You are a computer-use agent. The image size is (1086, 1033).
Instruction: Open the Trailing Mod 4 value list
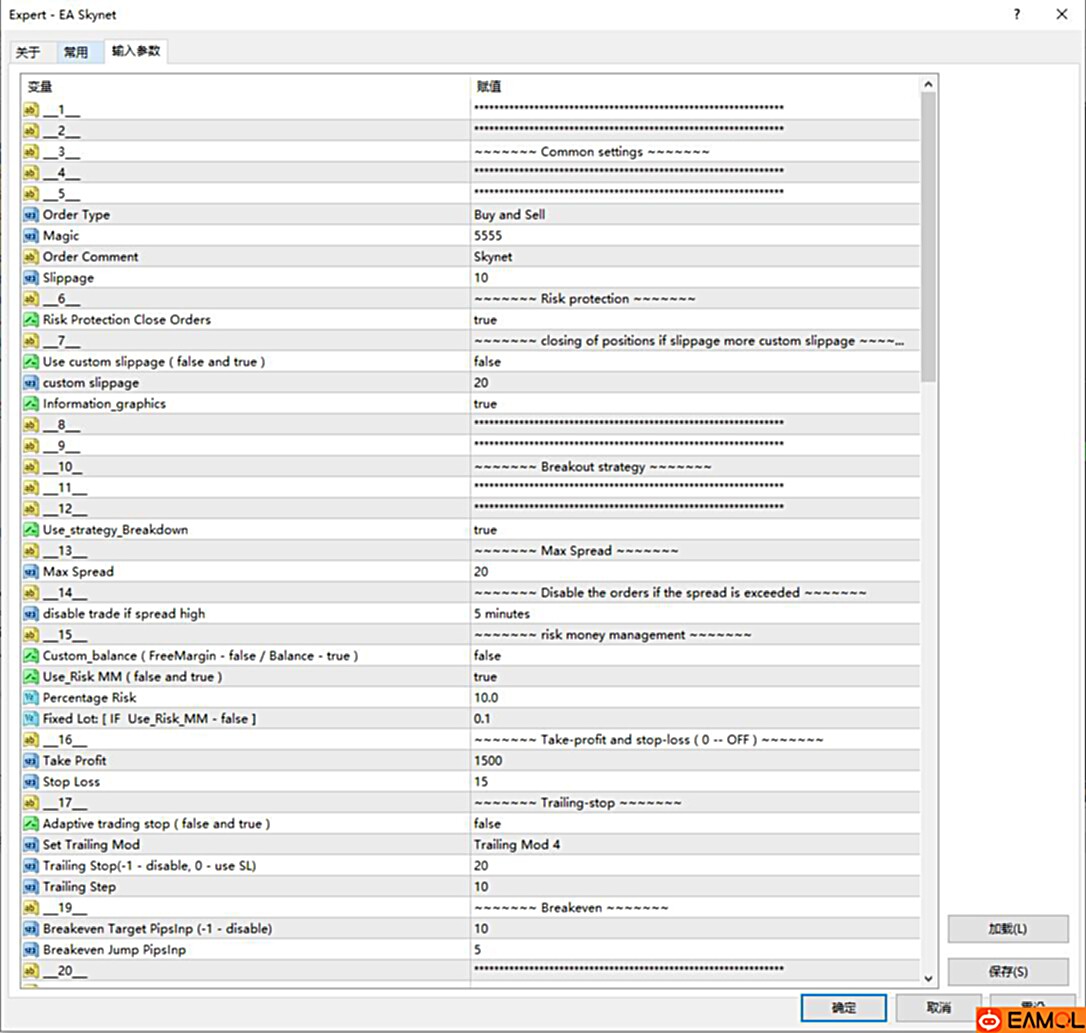[516, 845]
